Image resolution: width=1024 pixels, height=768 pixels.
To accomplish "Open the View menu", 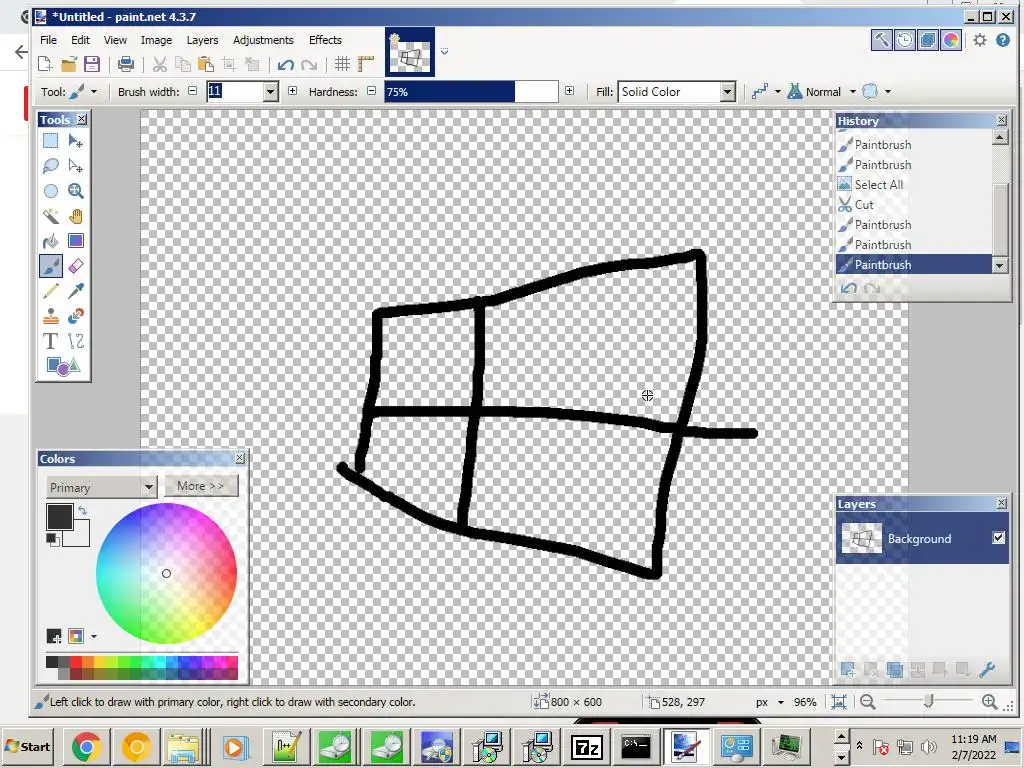I will click(x=115, y=40).
